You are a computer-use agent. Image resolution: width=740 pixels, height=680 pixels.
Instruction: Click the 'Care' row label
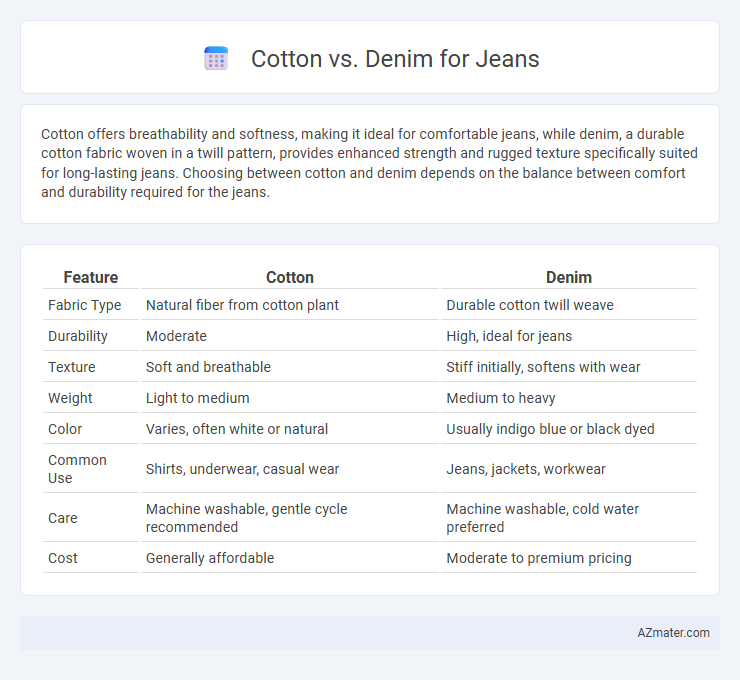tap(63, 518)
